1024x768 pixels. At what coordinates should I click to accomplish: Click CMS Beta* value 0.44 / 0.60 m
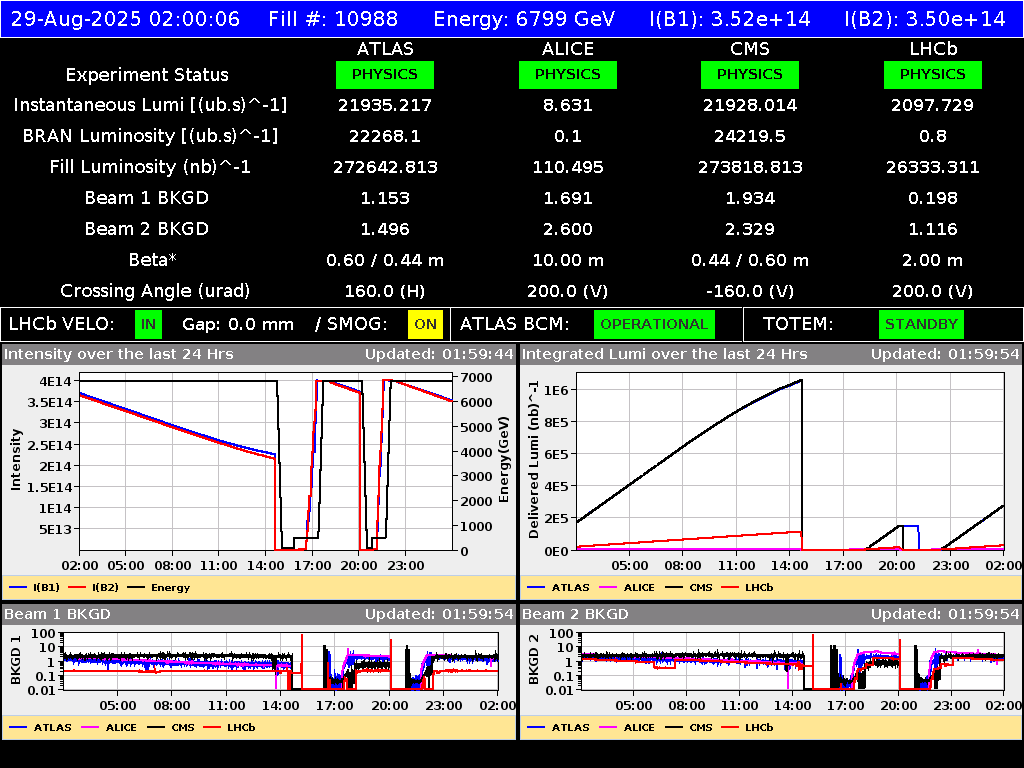pos(750,260)
